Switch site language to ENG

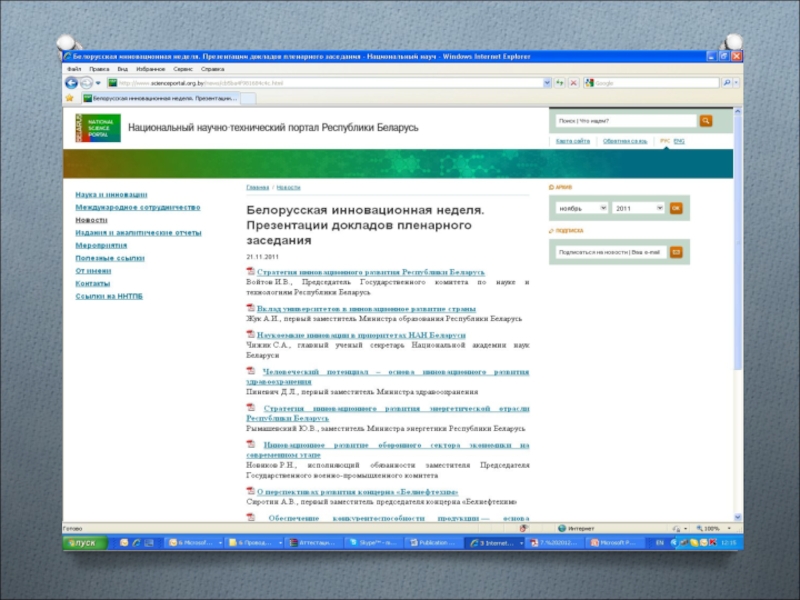[x=679, y=141]
